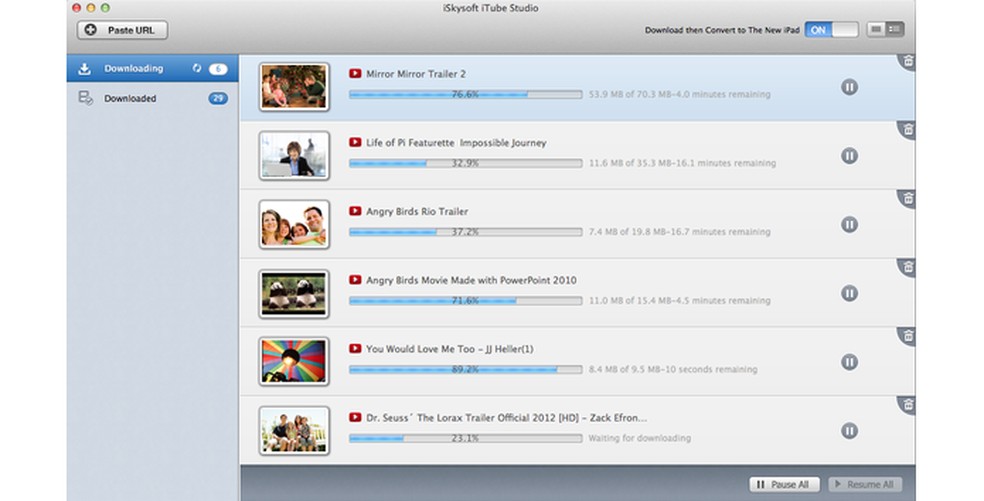The image size is (984, 501).
Task: Click the title Mirror Mirror Trailer 2
Action: [416, 74]
